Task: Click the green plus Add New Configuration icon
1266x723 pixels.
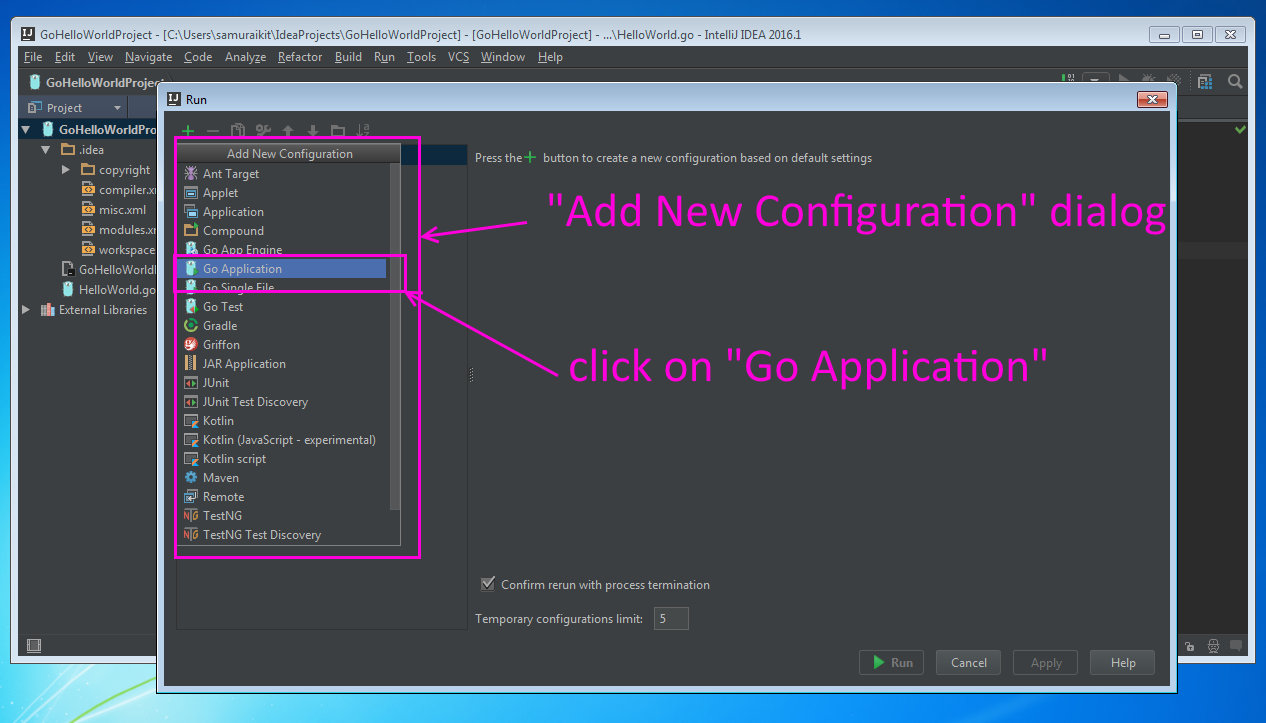Action: (x=188, y=131)
